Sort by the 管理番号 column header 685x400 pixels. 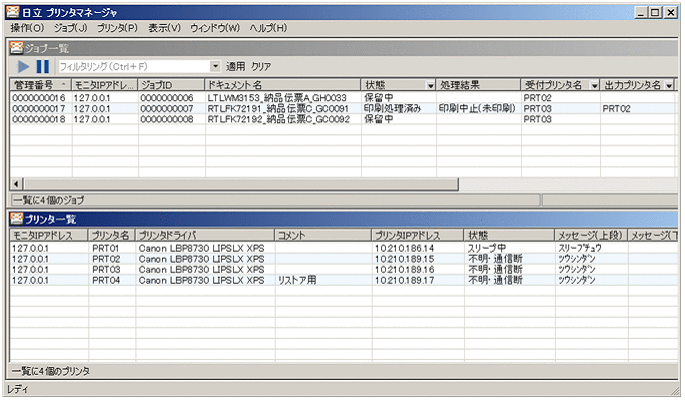pyautogui.click(x=40, y=85)
